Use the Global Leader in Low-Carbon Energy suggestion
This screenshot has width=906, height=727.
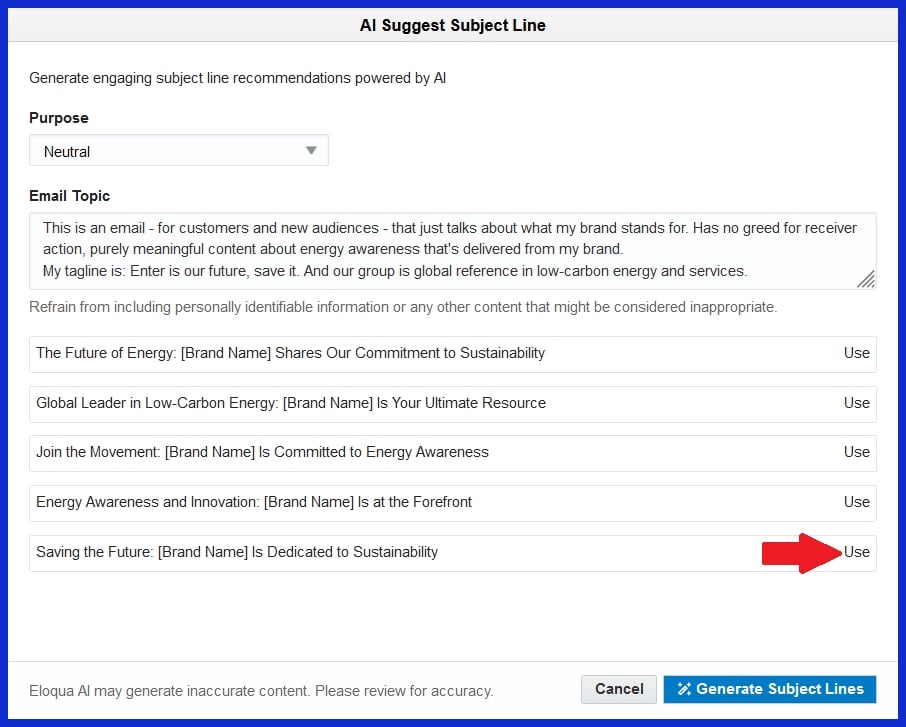pyautogui.click(x=857, y=403)
